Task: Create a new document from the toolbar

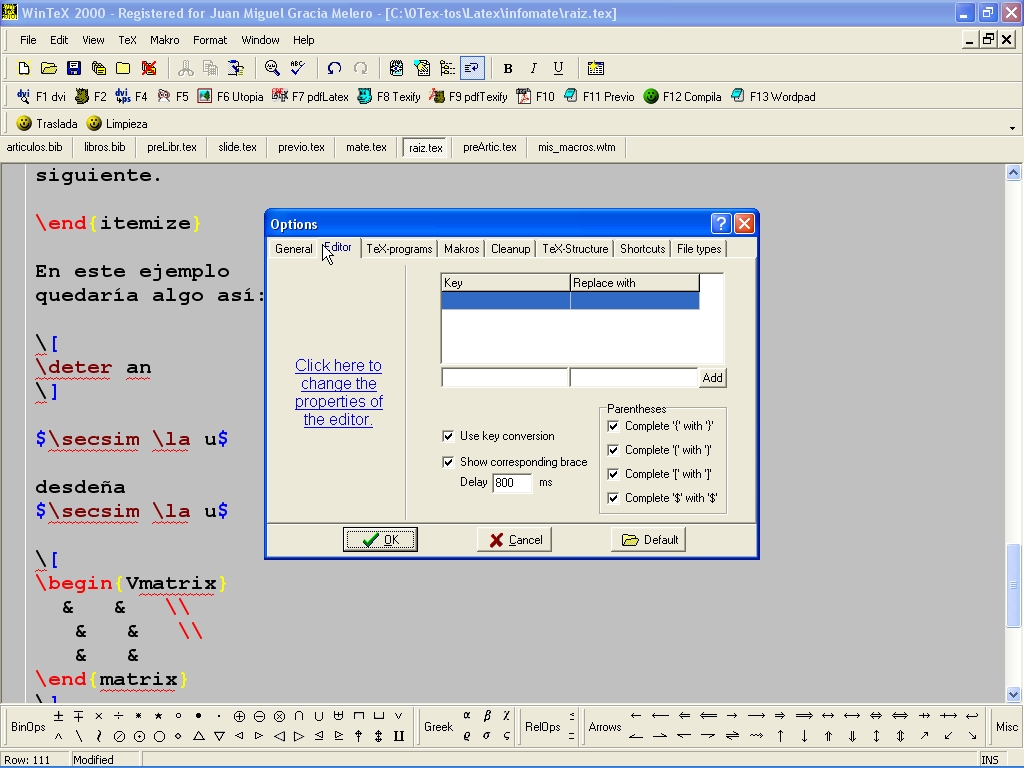Action: tap(24, 68)
